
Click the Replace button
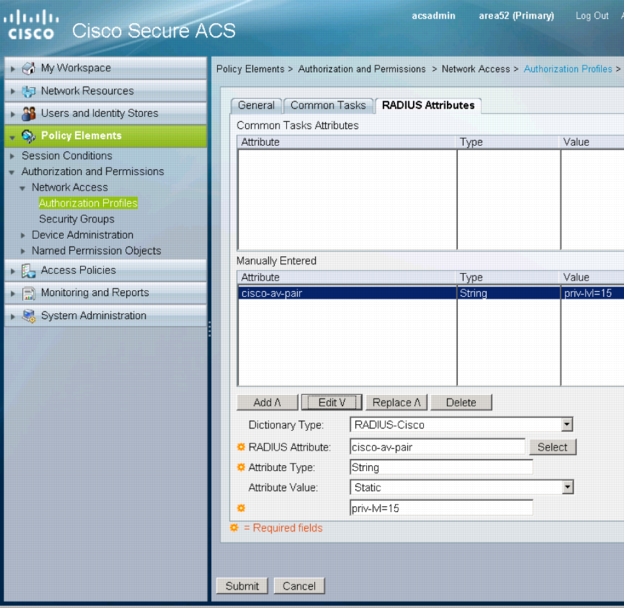[x=396, y=403]
